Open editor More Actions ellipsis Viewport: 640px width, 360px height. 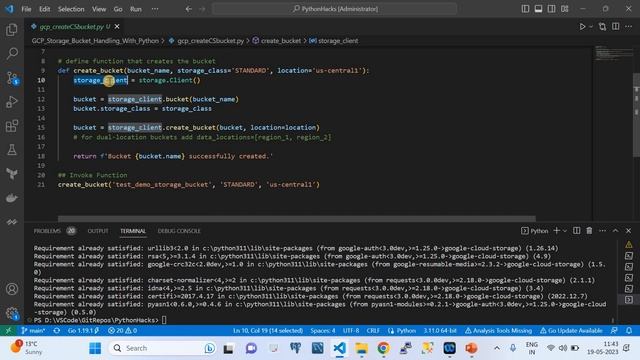[x=629, y=27]
